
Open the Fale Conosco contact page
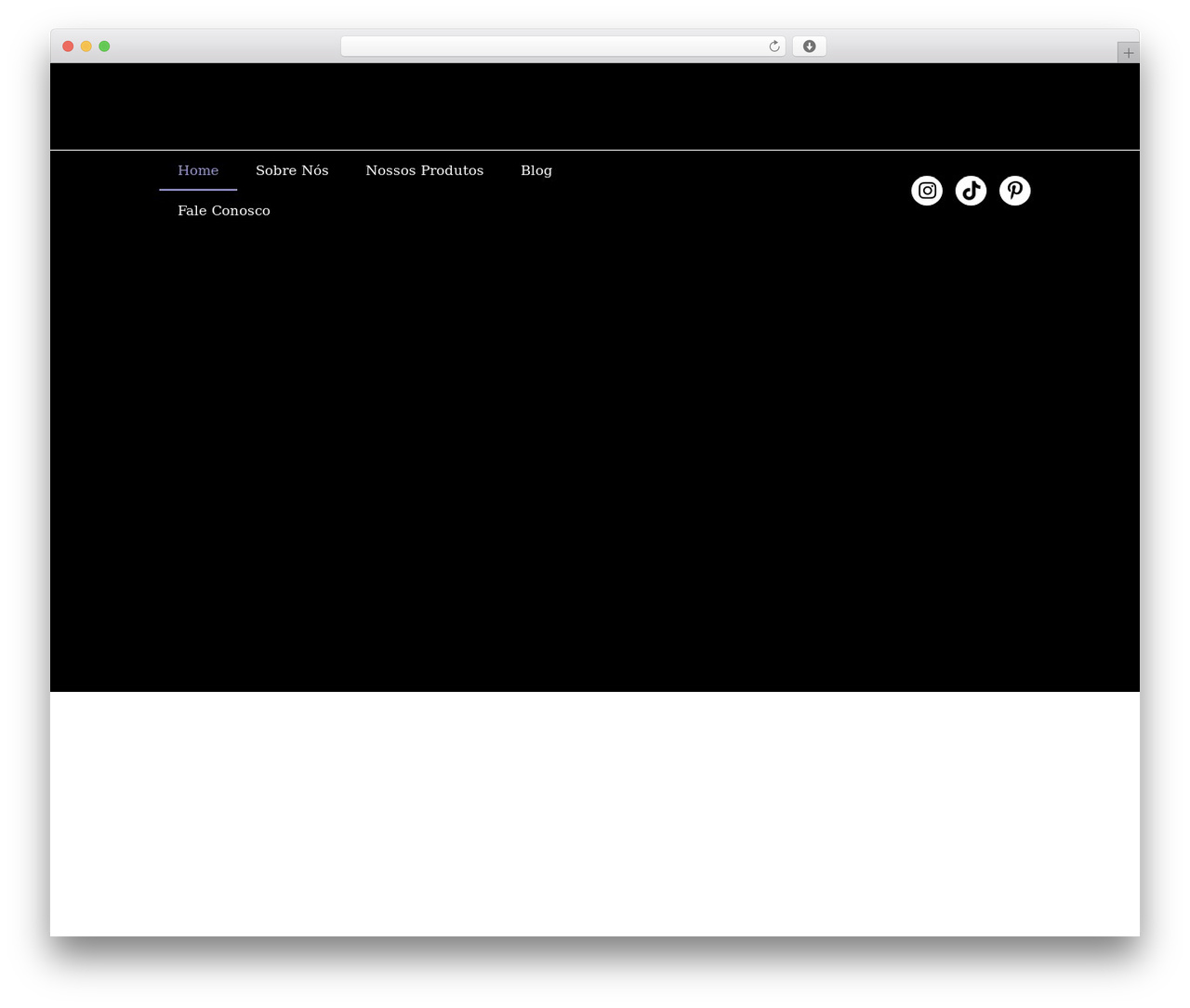coord(224,210)
